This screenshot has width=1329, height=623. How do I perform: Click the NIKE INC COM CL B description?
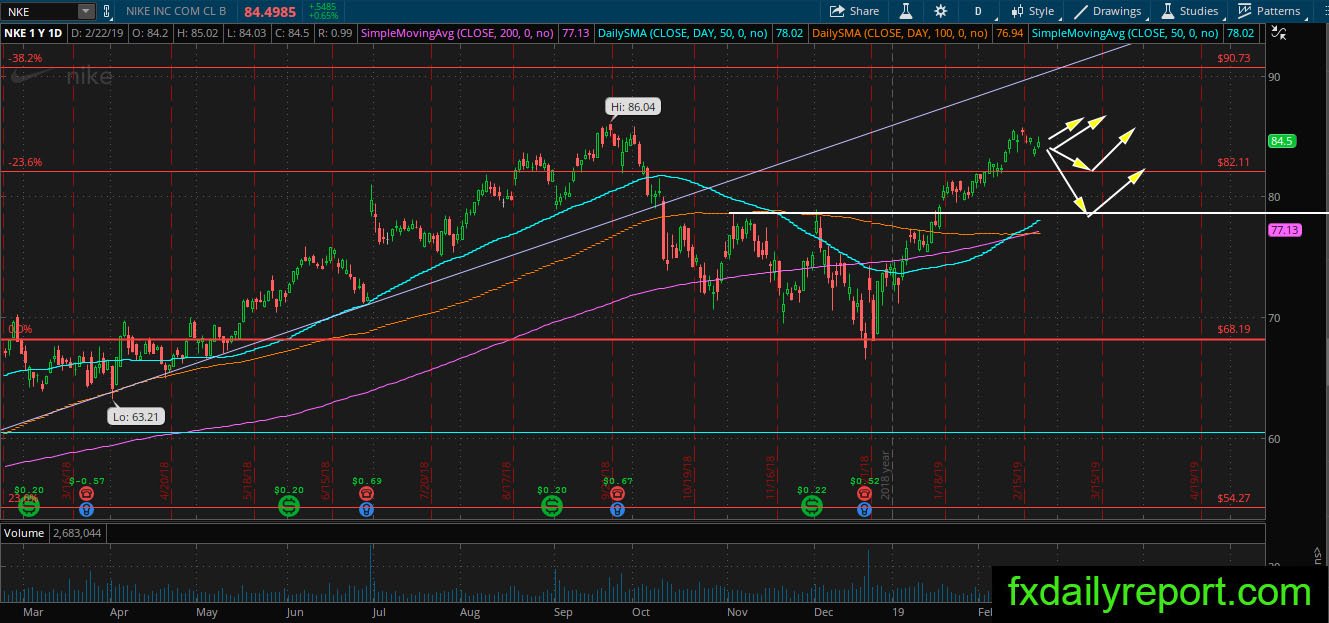[176, 11]
